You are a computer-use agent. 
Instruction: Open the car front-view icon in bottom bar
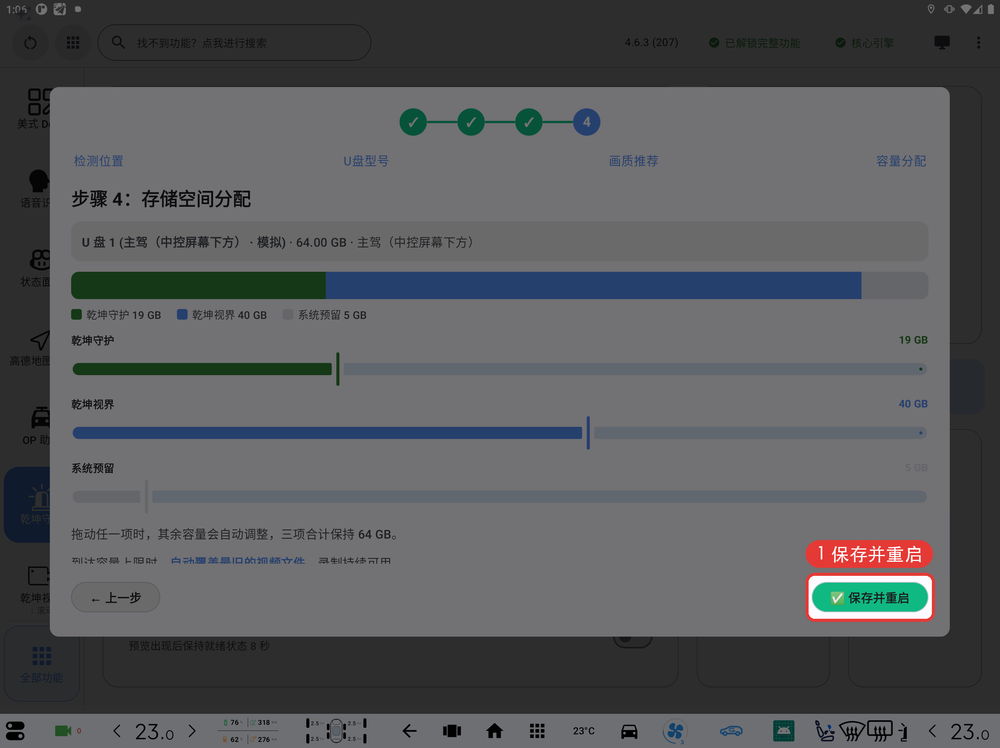coord(629,731)
